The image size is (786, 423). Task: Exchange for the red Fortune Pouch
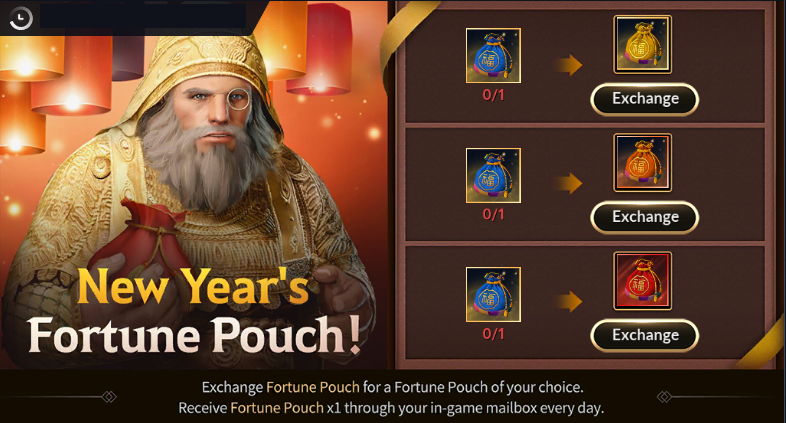coord(645,335)
